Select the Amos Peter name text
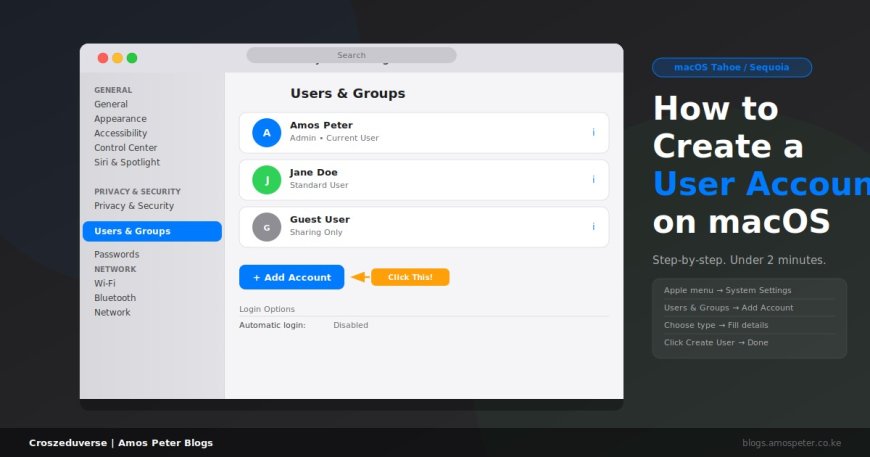The height and width of the screenshot is (457, 870). (x=321, y=125)
